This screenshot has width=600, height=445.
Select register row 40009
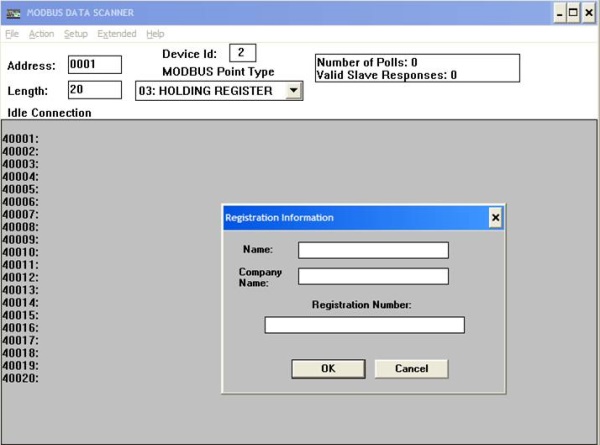[21, 240]
